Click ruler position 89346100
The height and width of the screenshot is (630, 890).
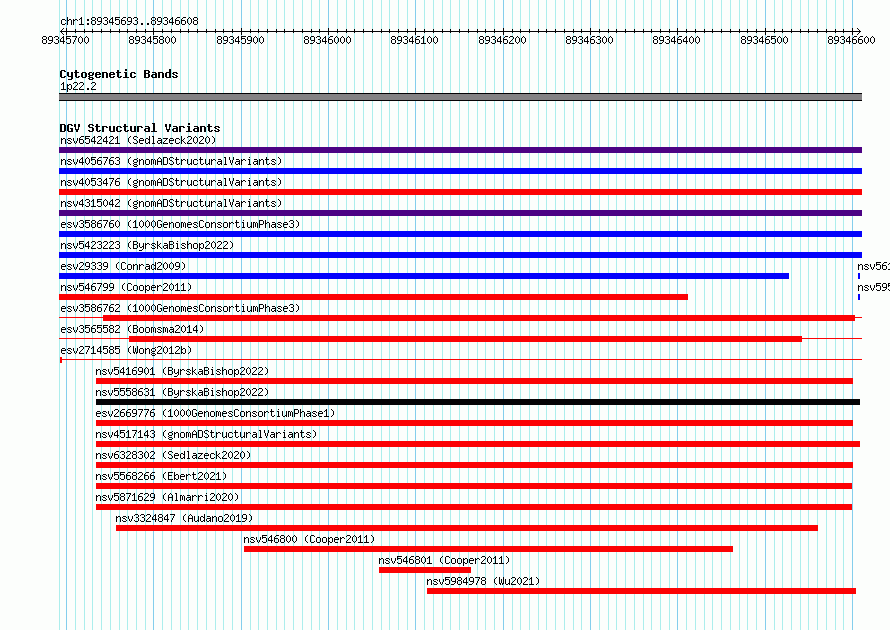click(414, 40)
